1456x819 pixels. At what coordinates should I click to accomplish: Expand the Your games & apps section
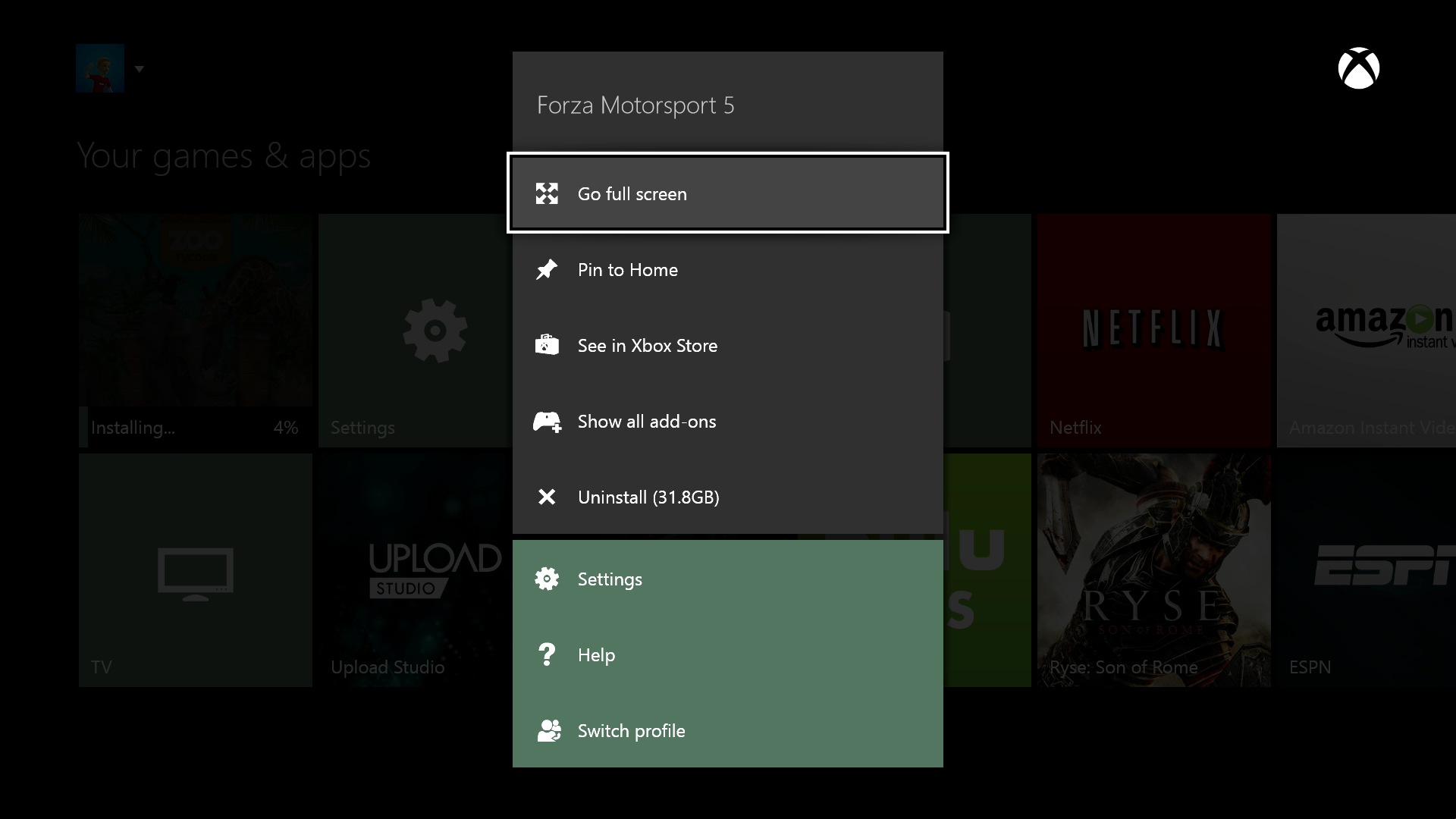[223, 154]
